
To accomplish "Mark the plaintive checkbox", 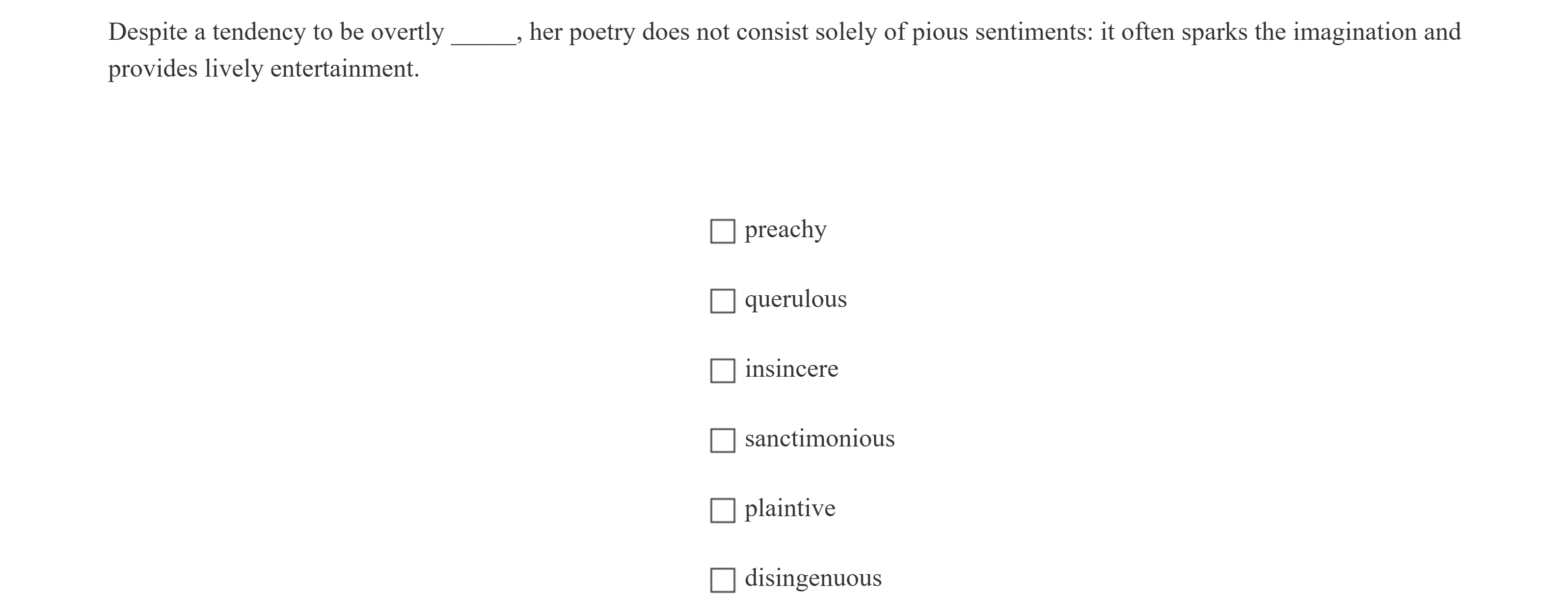I will point(722,510).
